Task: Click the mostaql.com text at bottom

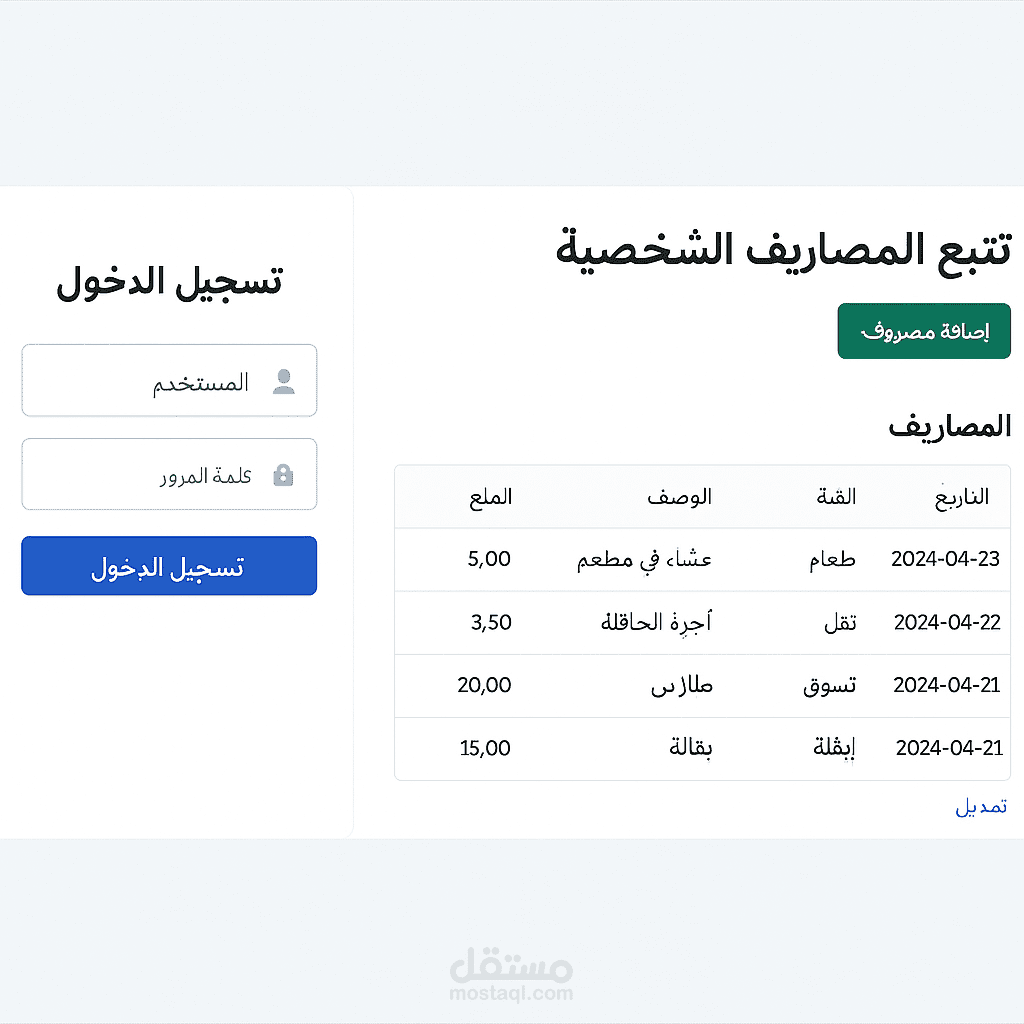Action: [x=511, y=994]
